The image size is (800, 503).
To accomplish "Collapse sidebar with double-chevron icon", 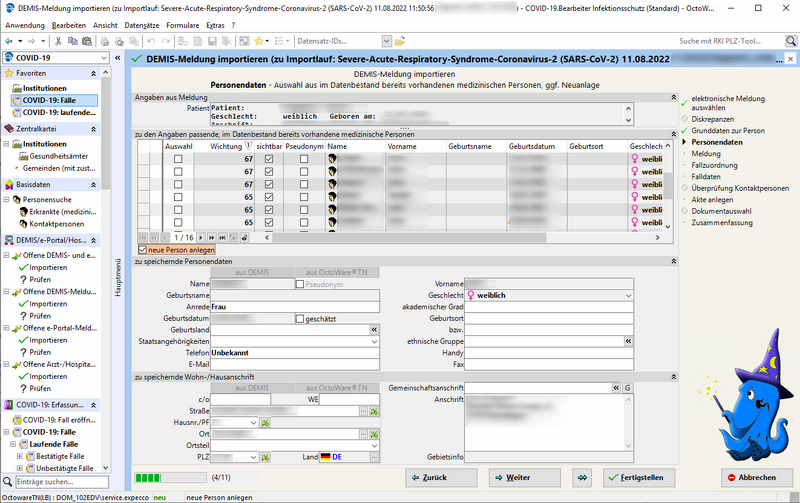I will [118, 58].
